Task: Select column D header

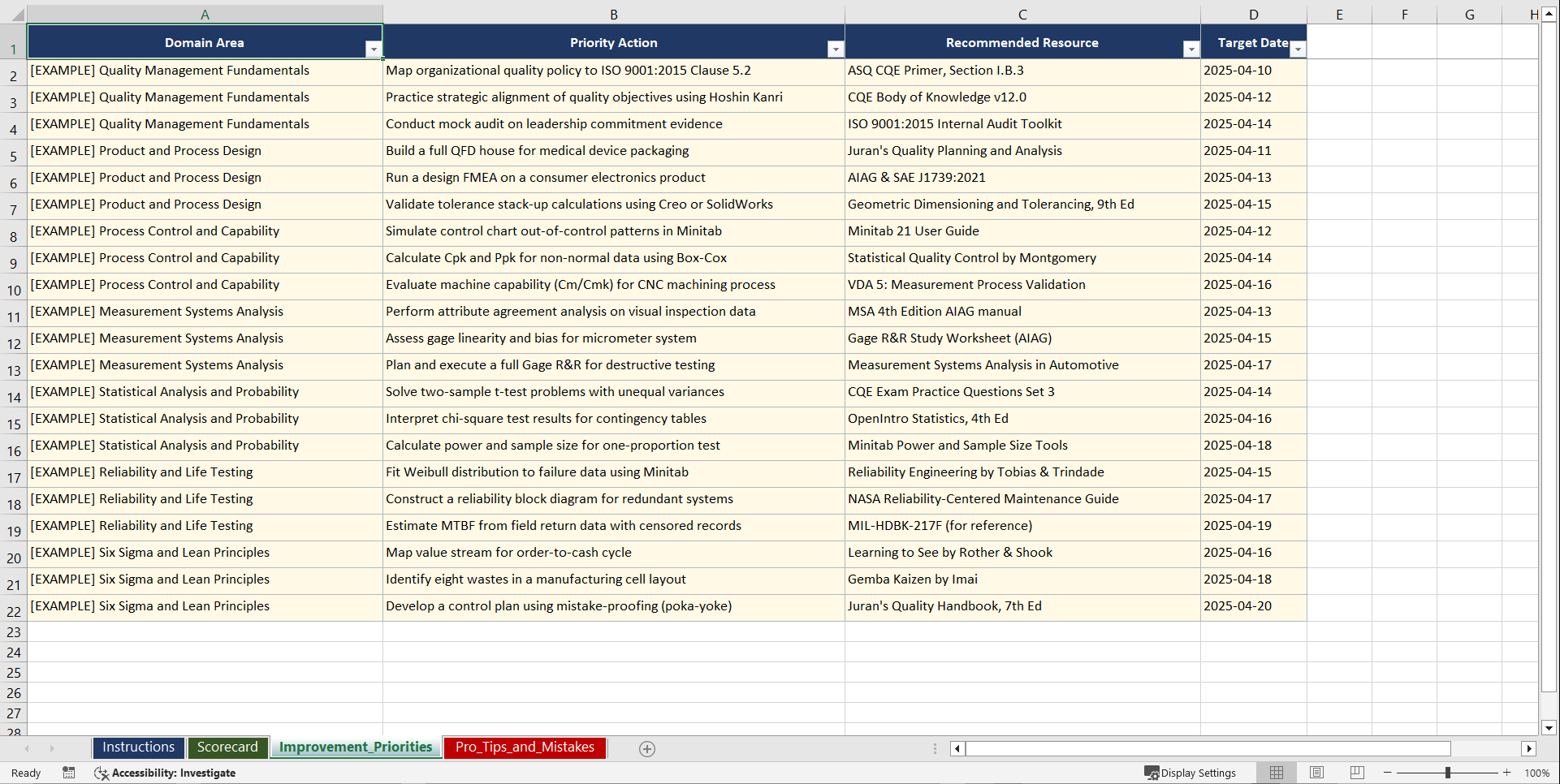Action: point(1254,14)
